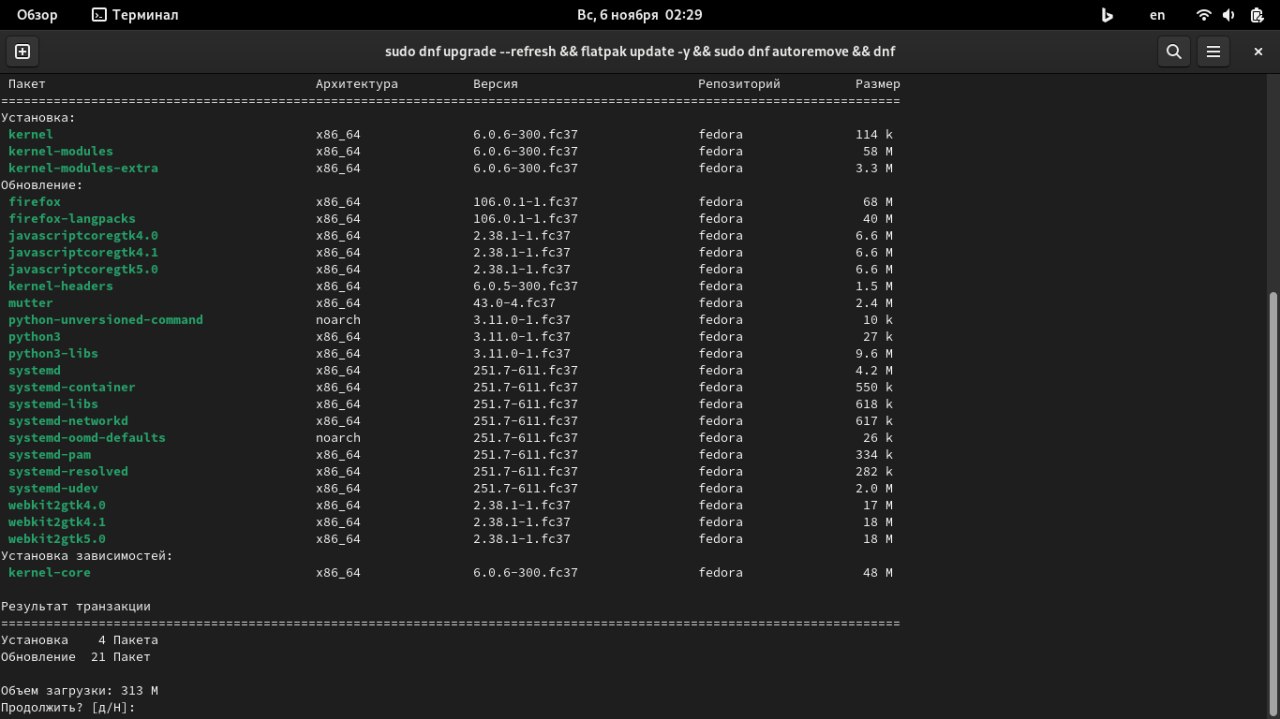Select the 'kernel-core' package name
This screenshot has height=719, width=1280.
(x=49, y=573)
